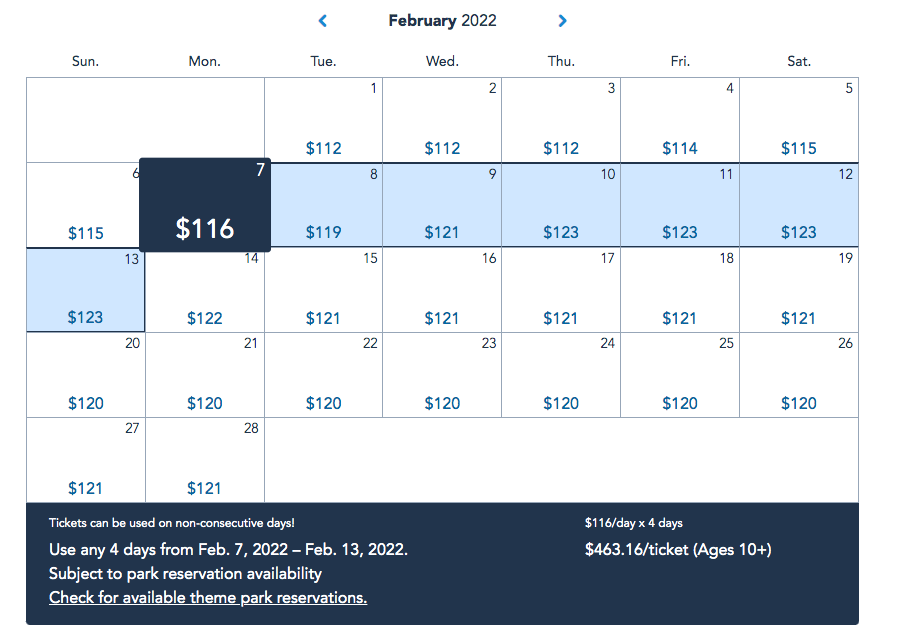Pick February 16 date cell
This screenshot has width=907, height=636.
click(x=442, y=290)
